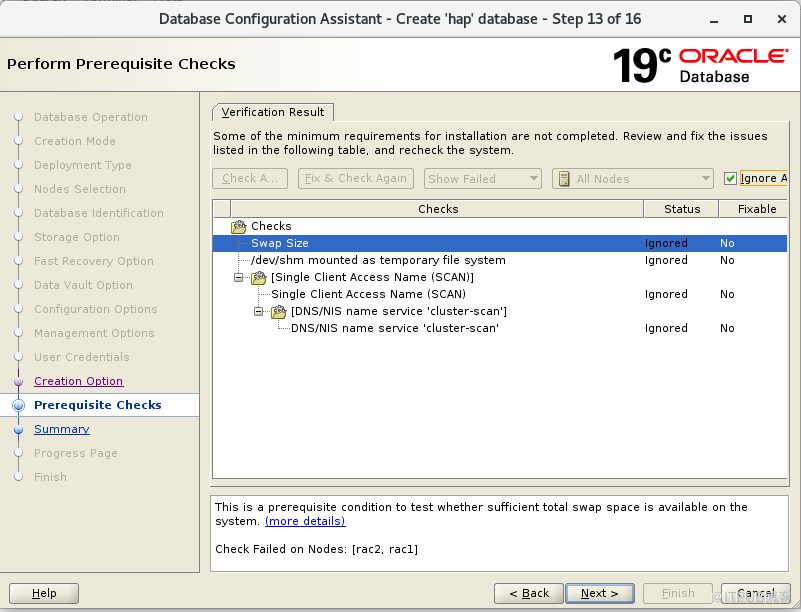Click the Data Vault Option step label

(x=83, y=285)
